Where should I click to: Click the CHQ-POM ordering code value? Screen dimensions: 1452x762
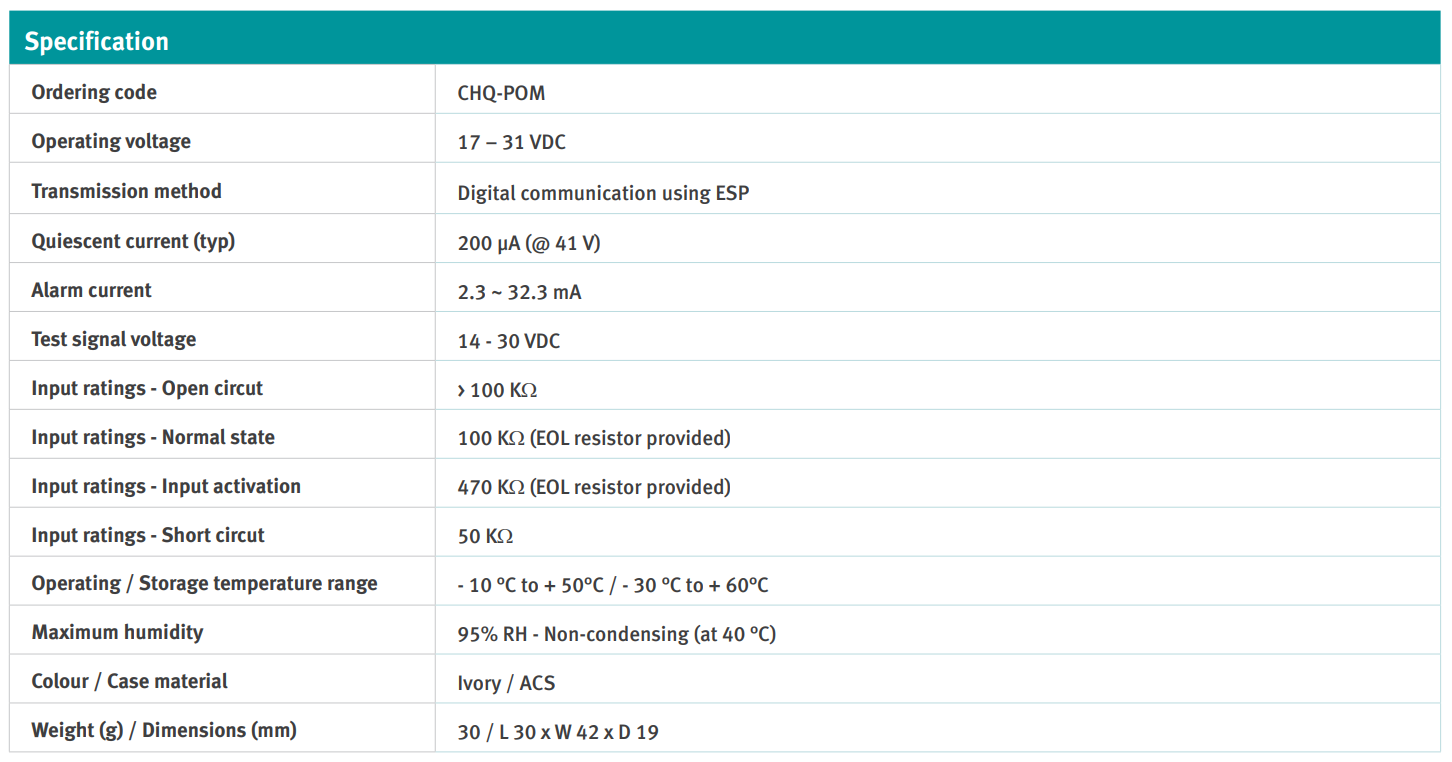[501, 93]
